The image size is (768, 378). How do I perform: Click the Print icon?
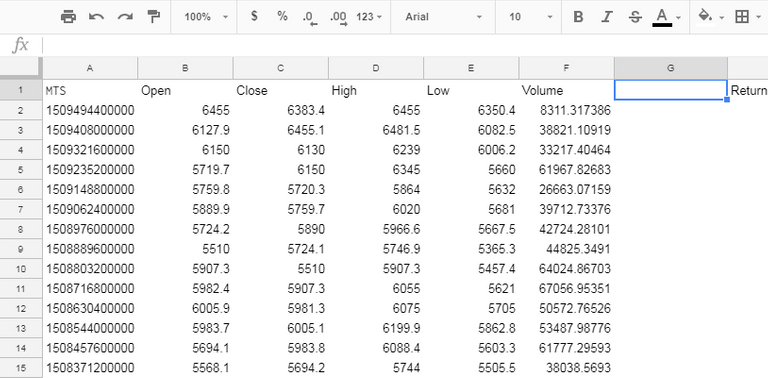click(68, 17)
